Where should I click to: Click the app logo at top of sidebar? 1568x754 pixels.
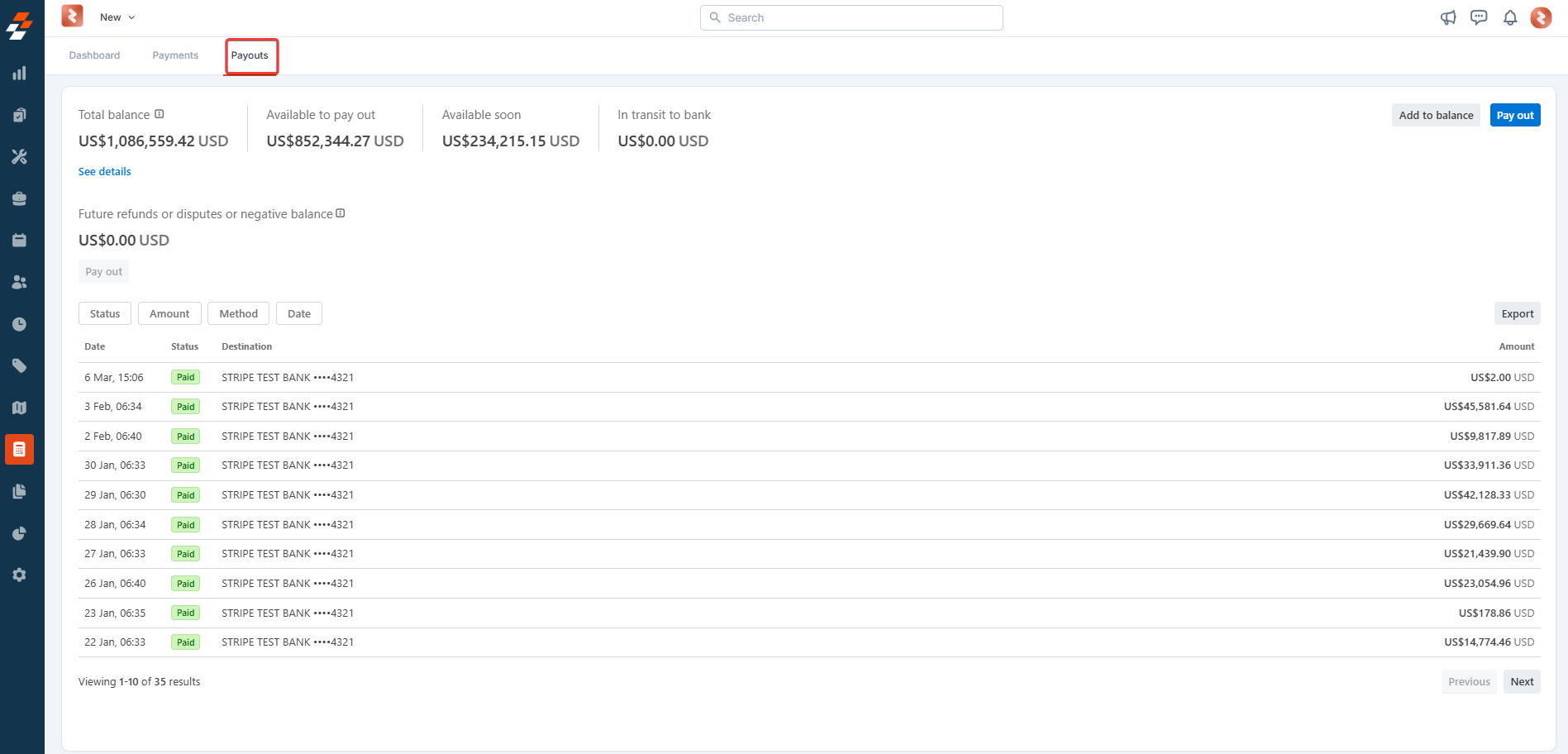[x=19, y=26]
